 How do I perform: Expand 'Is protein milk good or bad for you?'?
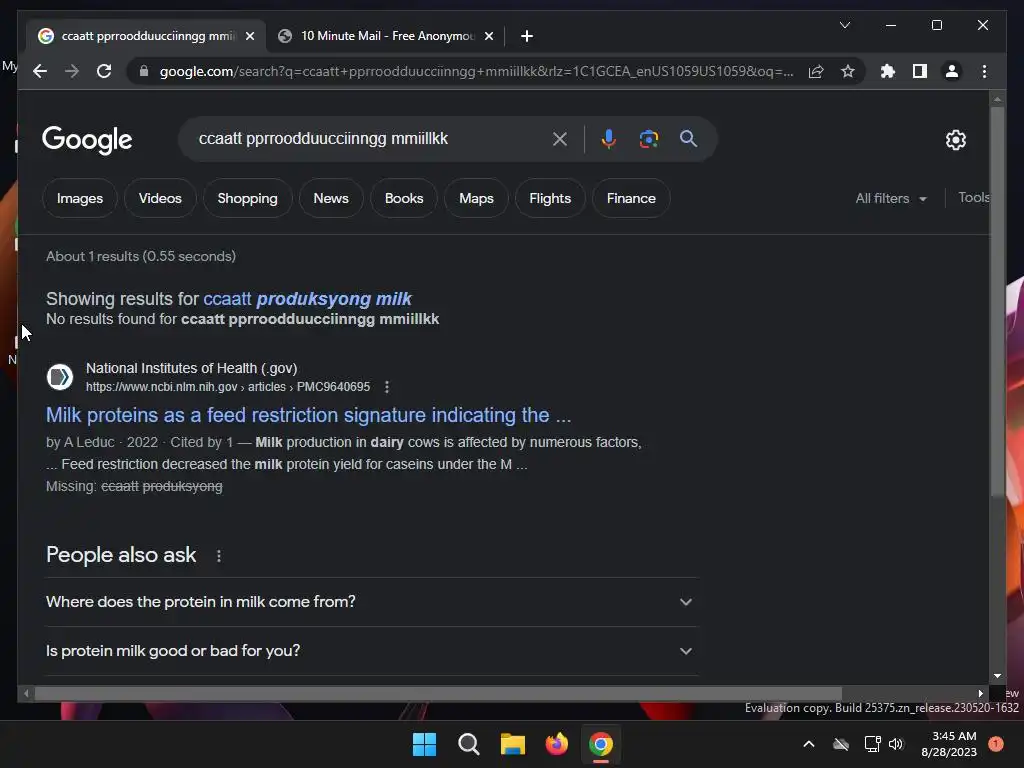371,651
